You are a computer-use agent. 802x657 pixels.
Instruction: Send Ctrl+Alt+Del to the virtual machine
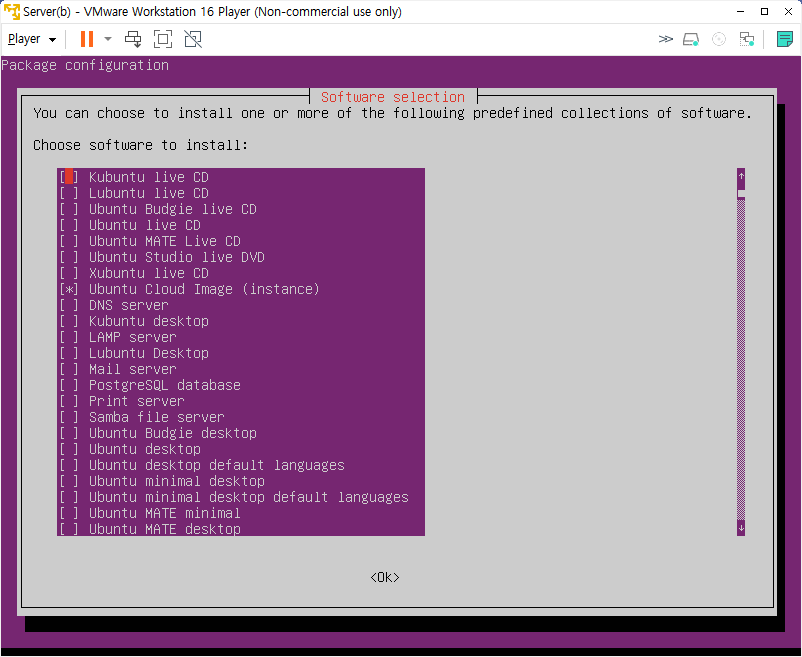pos(133,39)
